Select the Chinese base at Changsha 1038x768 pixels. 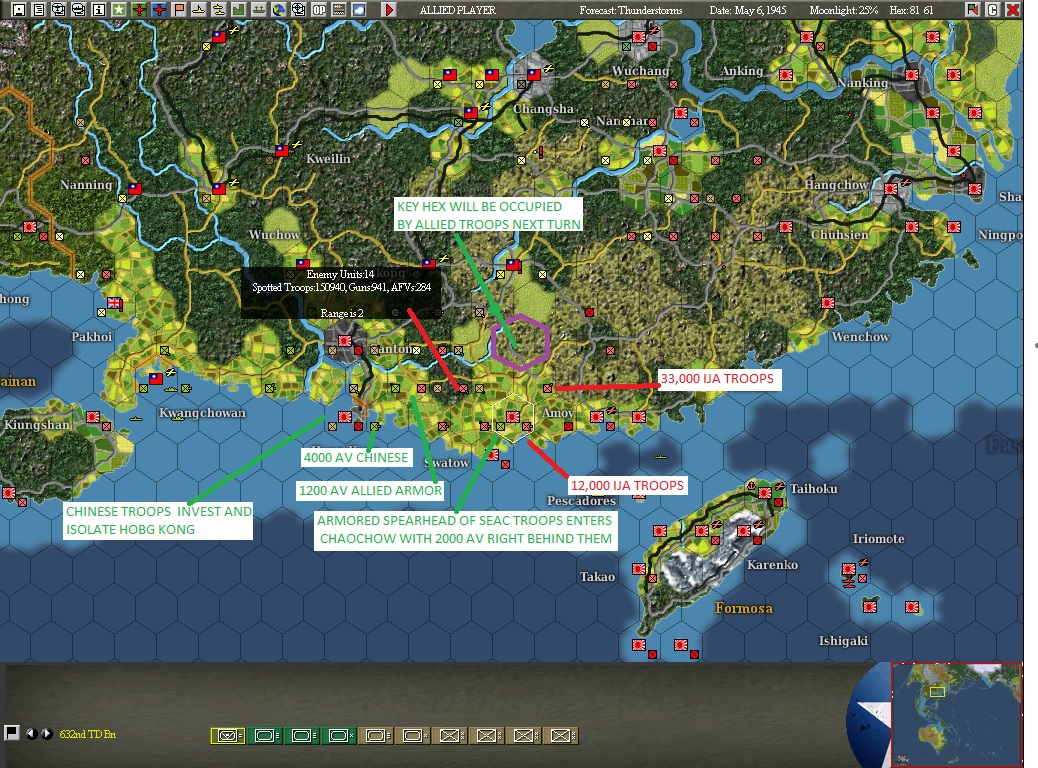pos(534,75)
